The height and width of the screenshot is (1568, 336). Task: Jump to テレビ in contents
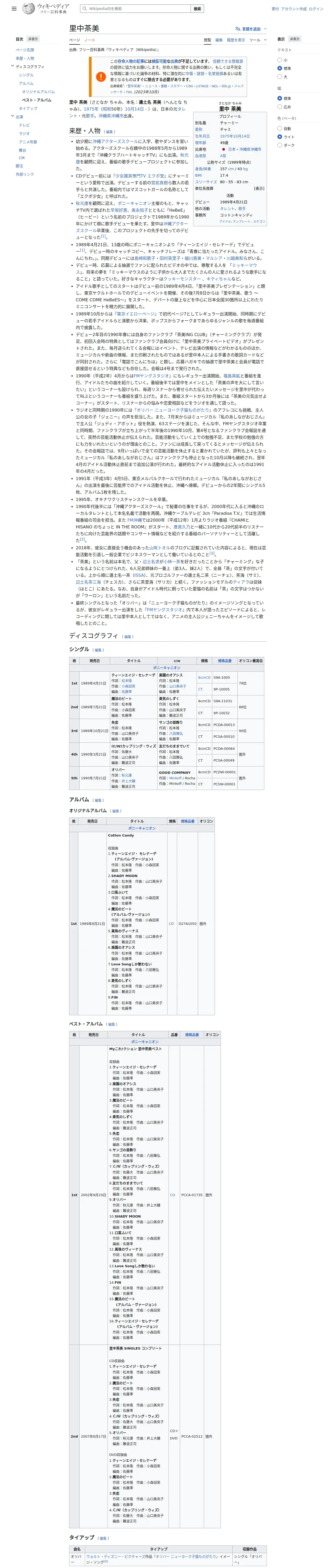24,125
